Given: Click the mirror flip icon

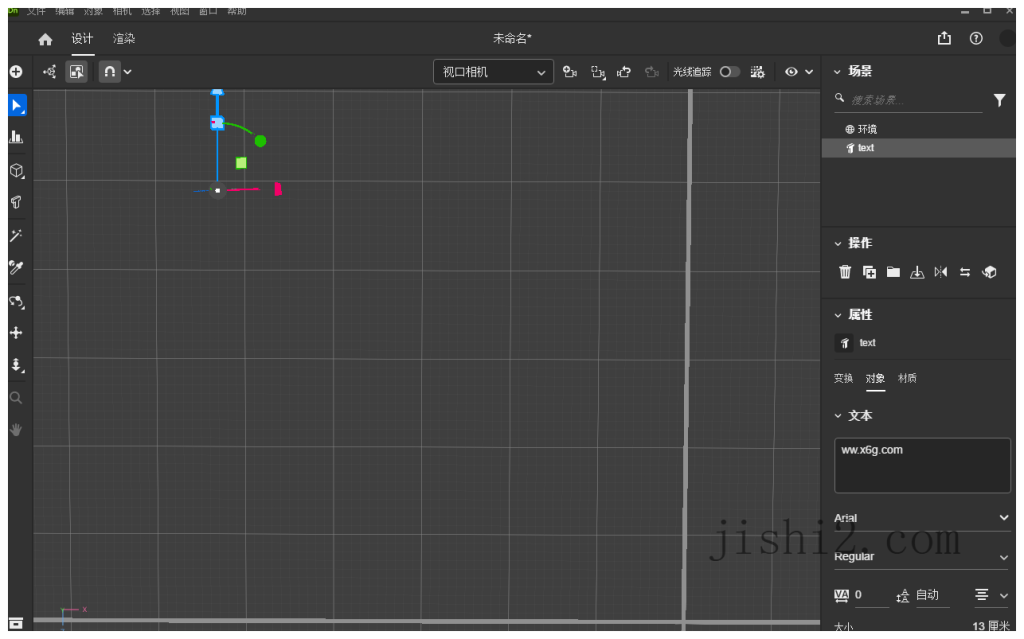Looking at the screenshot, I should 941,272.
